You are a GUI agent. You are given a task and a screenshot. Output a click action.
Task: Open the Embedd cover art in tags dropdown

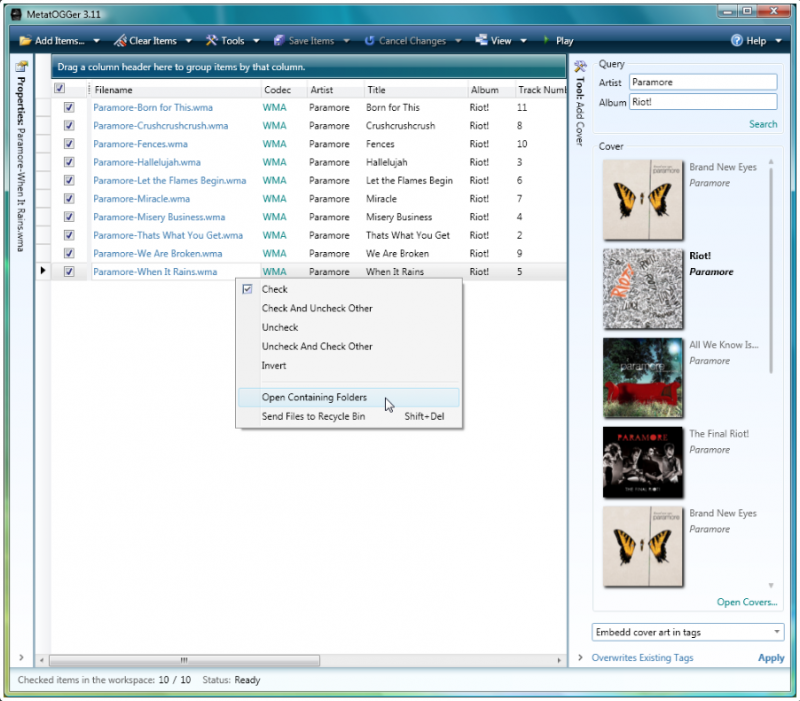(687, 632)
